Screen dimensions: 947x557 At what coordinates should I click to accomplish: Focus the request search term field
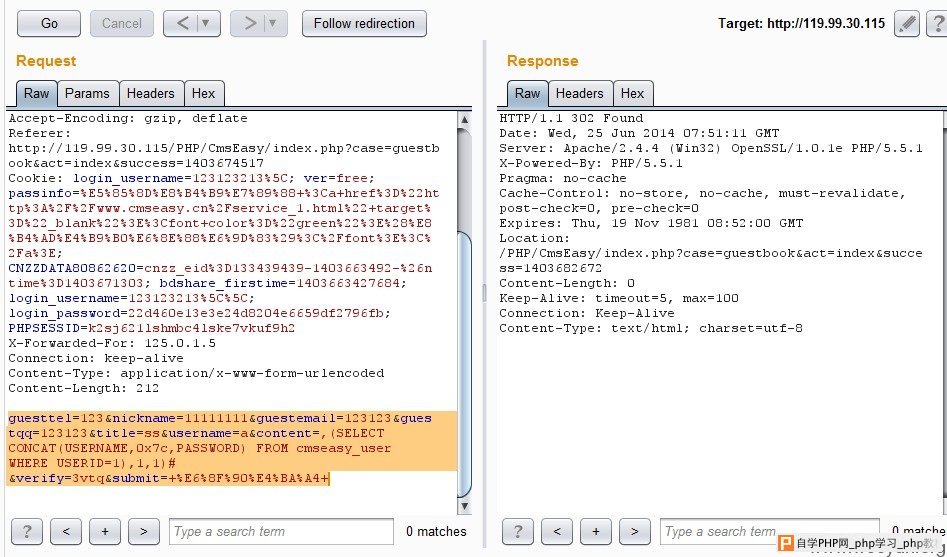coord(281,532)
